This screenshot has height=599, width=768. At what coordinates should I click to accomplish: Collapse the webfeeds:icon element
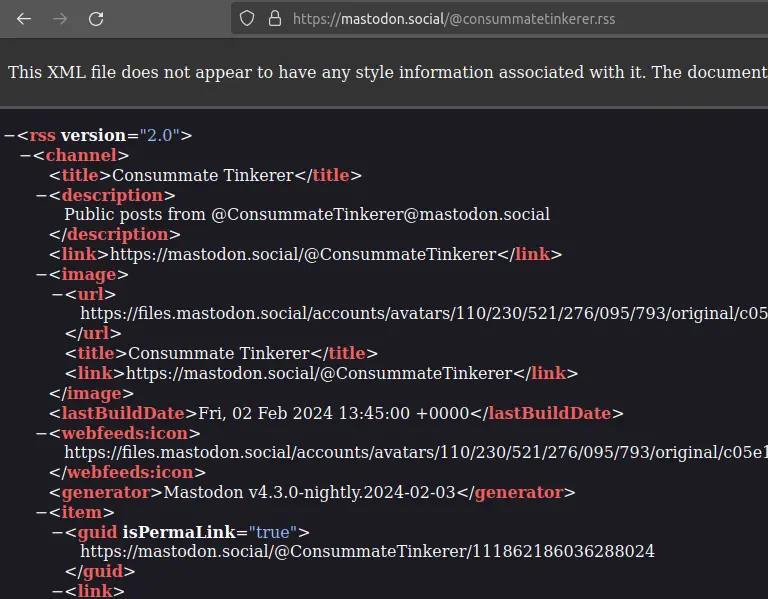coord(41,433)
